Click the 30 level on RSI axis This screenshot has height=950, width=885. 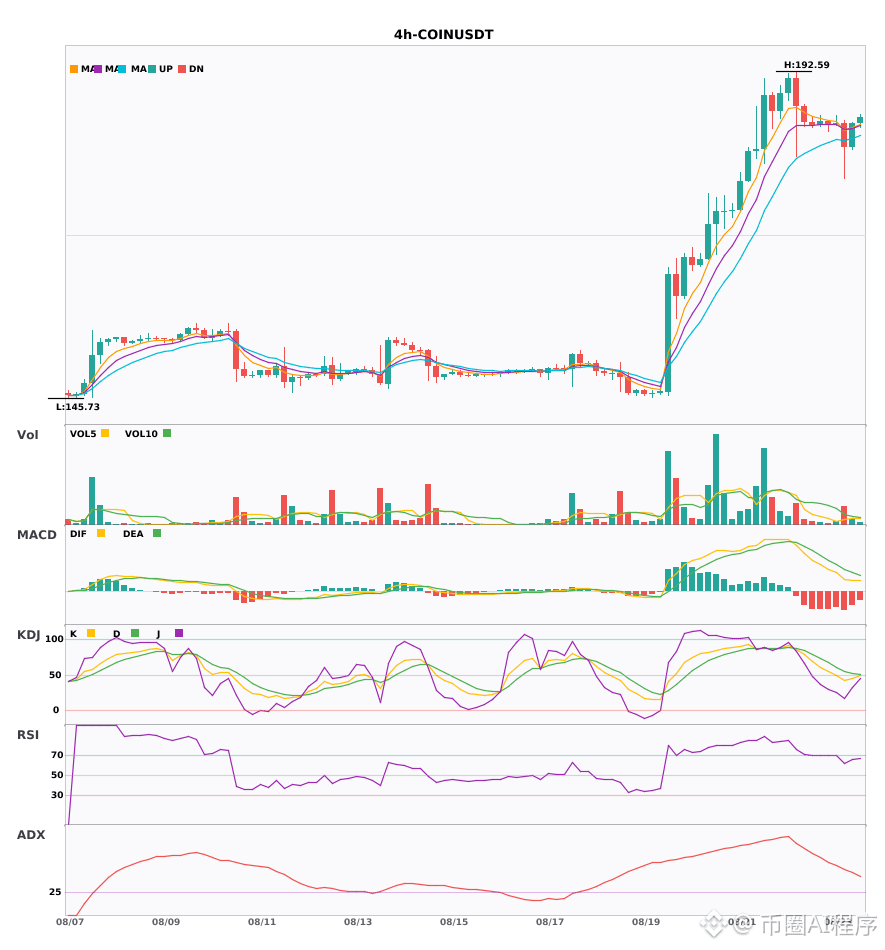(x=57, y=795)
